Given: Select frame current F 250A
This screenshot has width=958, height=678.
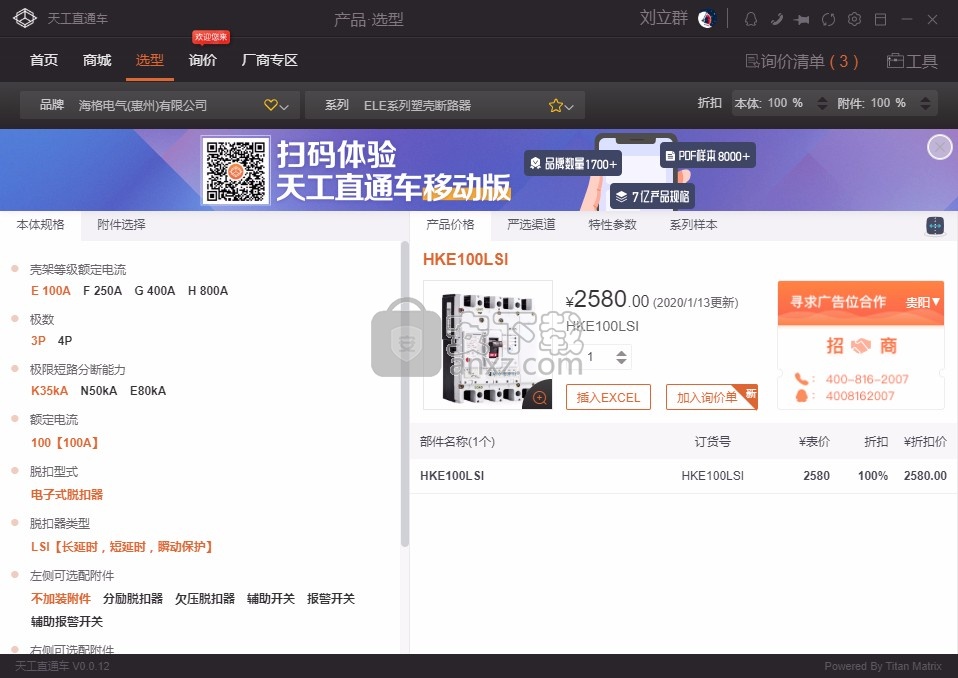Looking at the screenshot, I should 103,291.
